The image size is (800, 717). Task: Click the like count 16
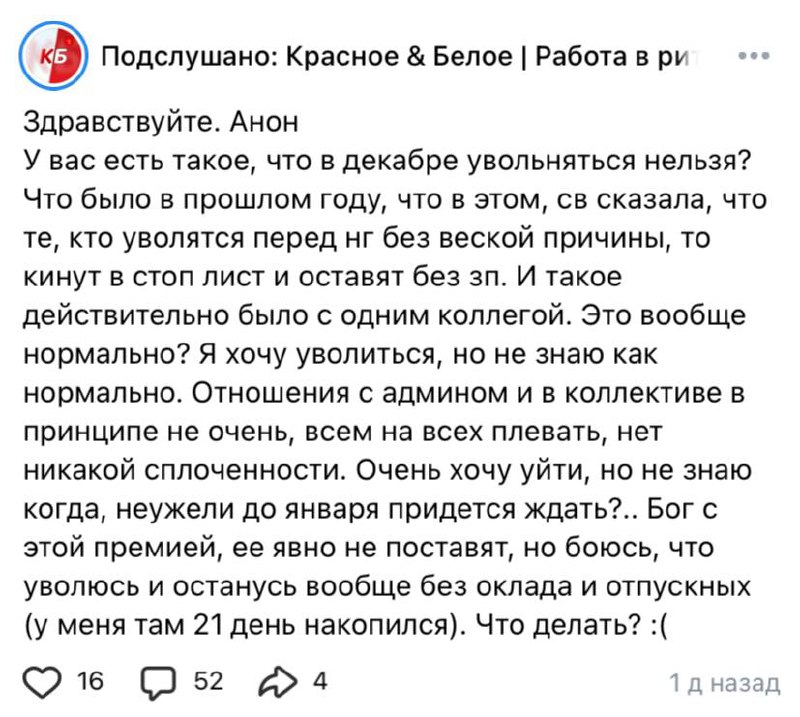pos(90,682)
